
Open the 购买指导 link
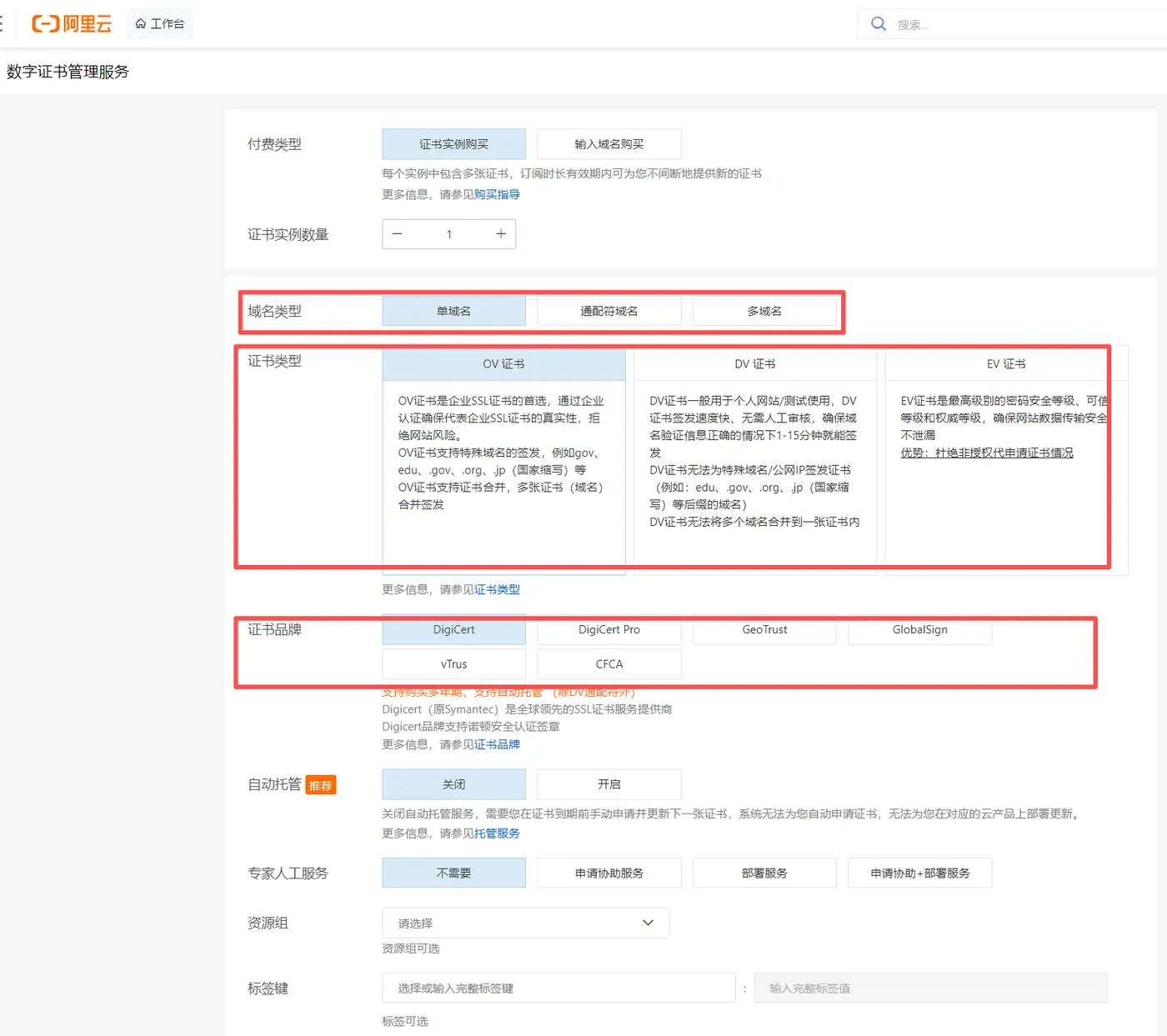click(x=497, y=194)
